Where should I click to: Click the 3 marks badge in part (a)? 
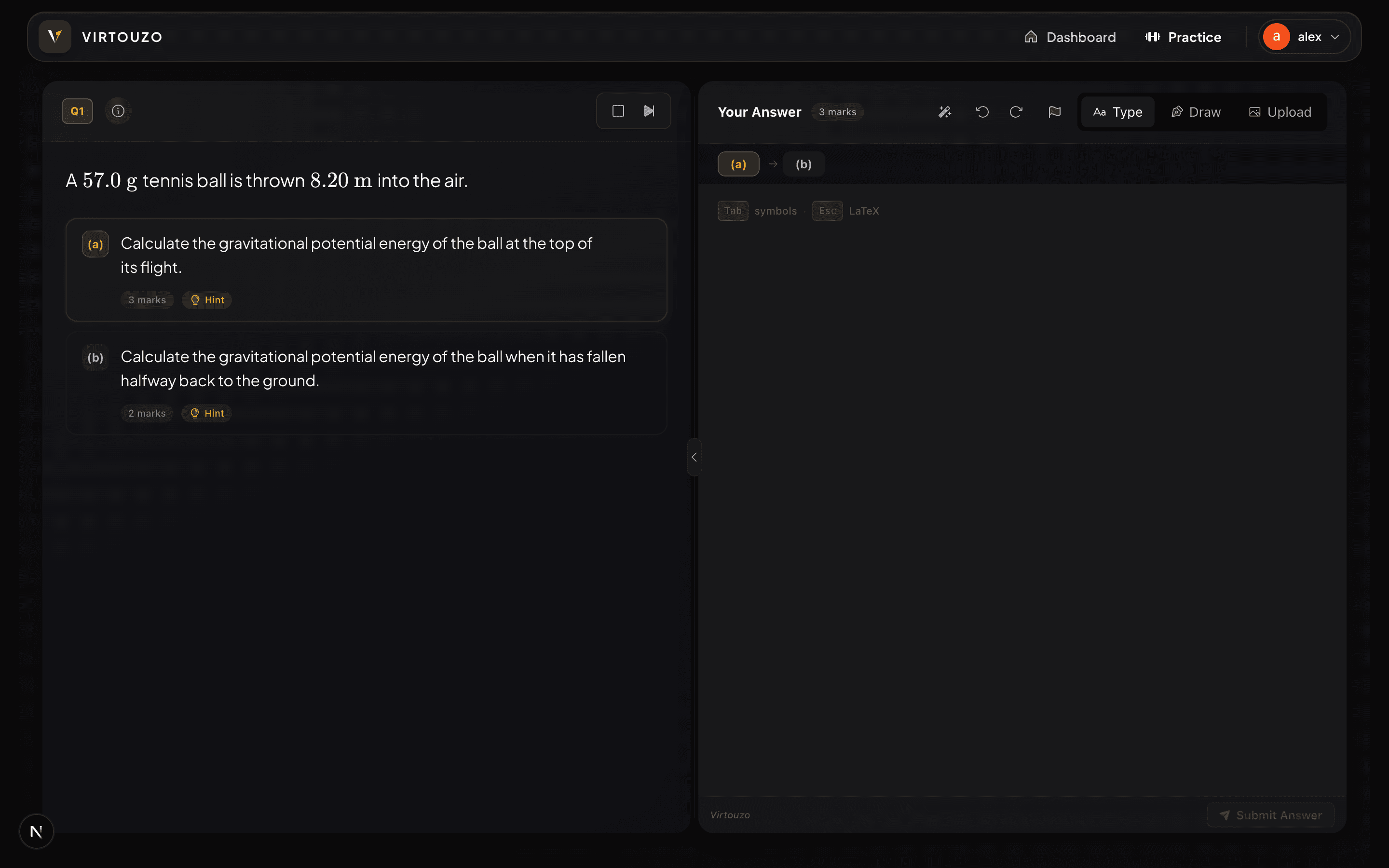click(x=147, y=299)
